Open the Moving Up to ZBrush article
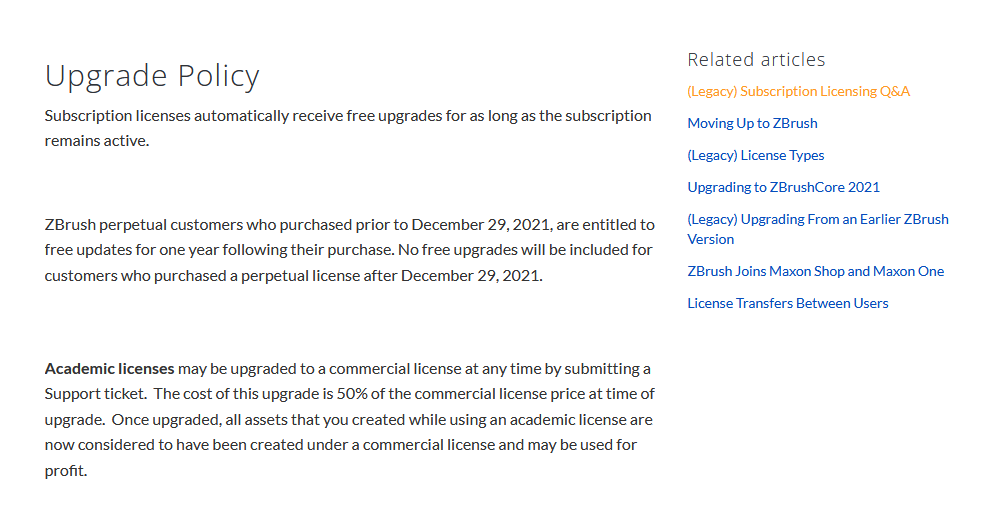 (x=752, y=123)
